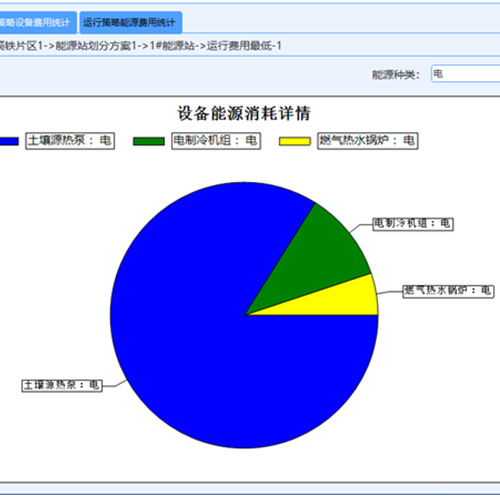Click the blue legend swatch for 土壤源热泵

tap(9, 141)
